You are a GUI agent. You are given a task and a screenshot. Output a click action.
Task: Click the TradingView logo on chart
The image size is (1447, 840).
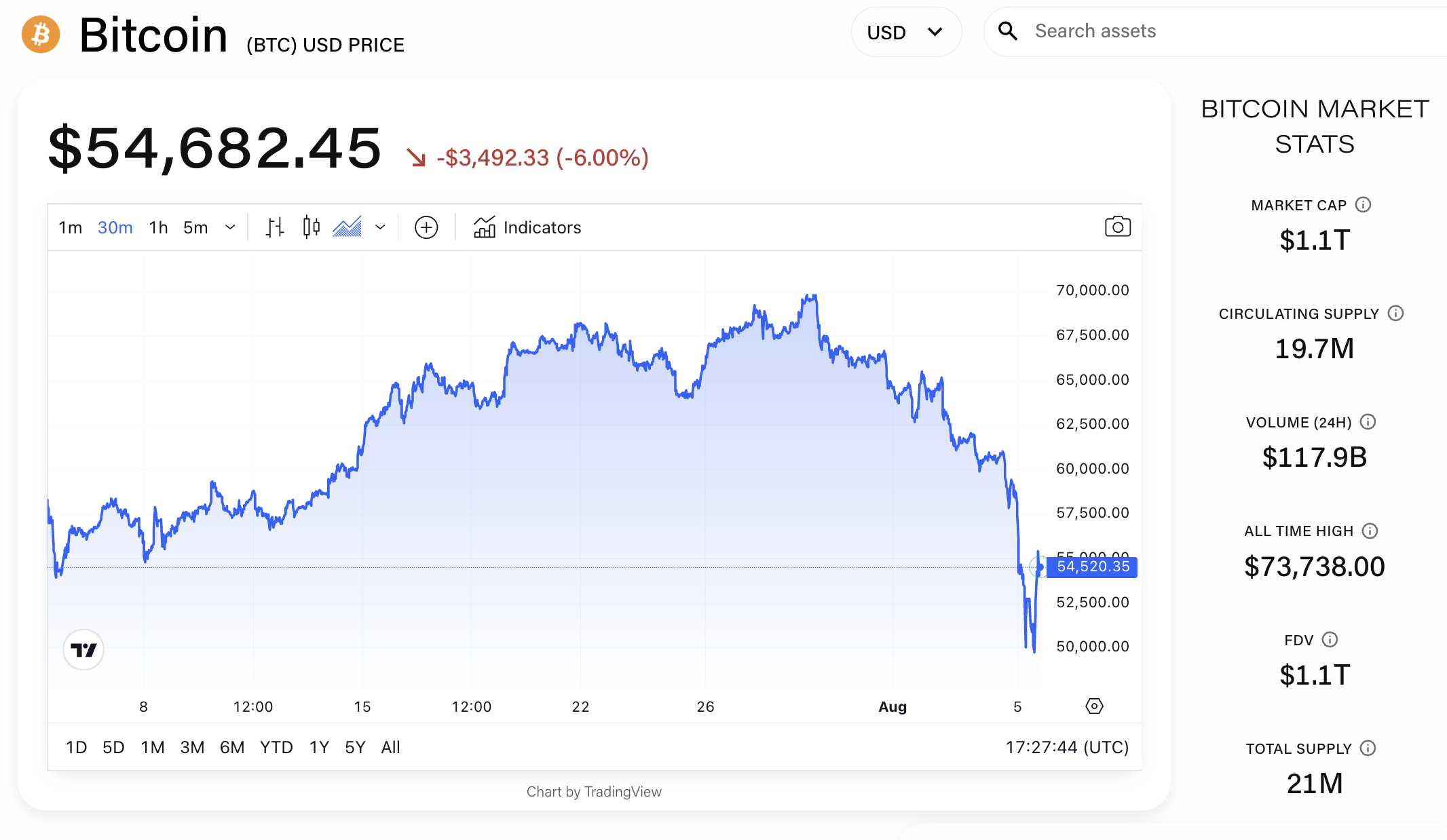(83, 650)
